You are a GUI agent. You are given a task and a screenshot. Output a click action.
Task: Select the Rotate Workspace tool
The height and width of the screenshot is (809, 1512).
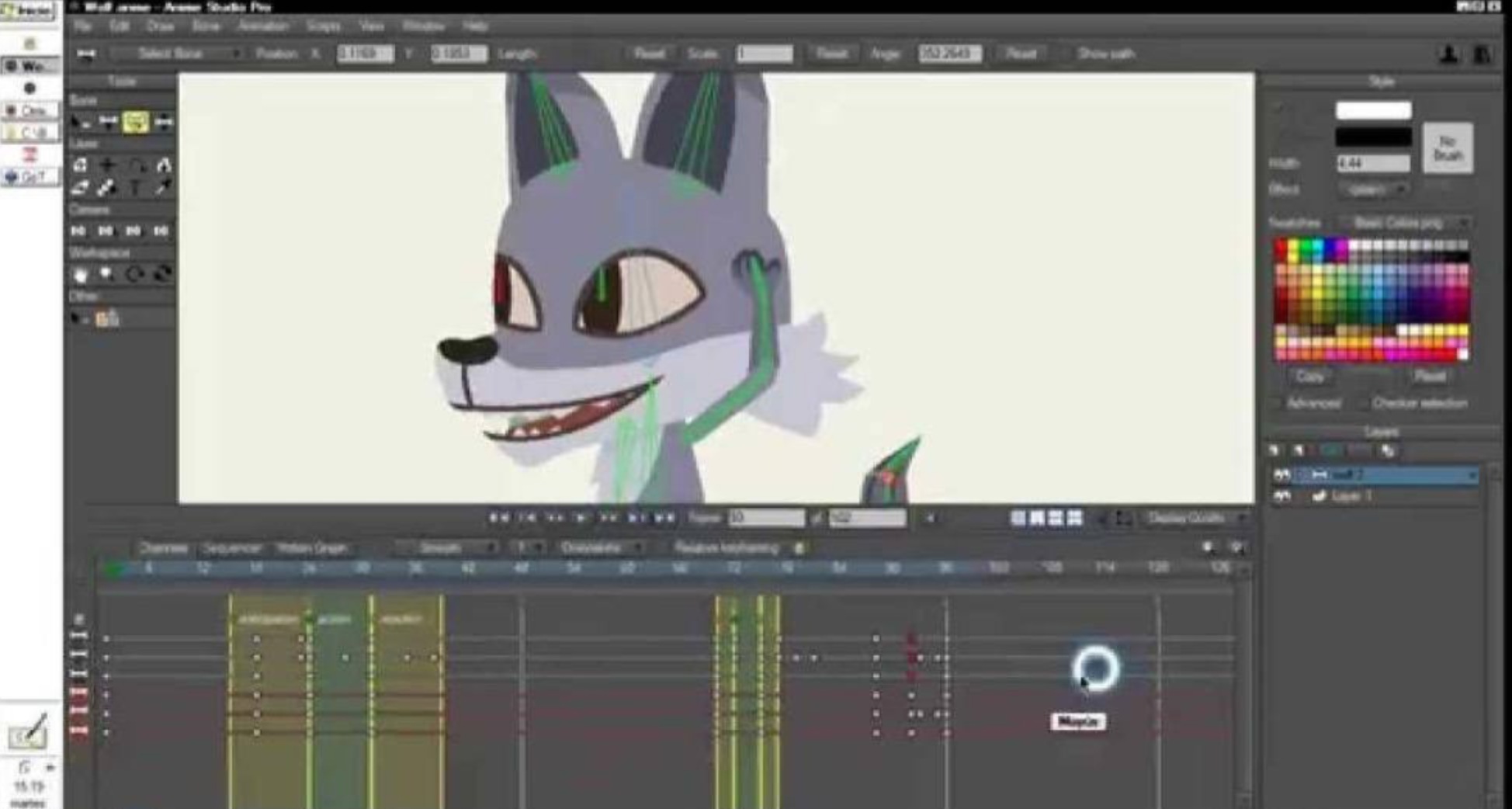[x=135, y=274]
